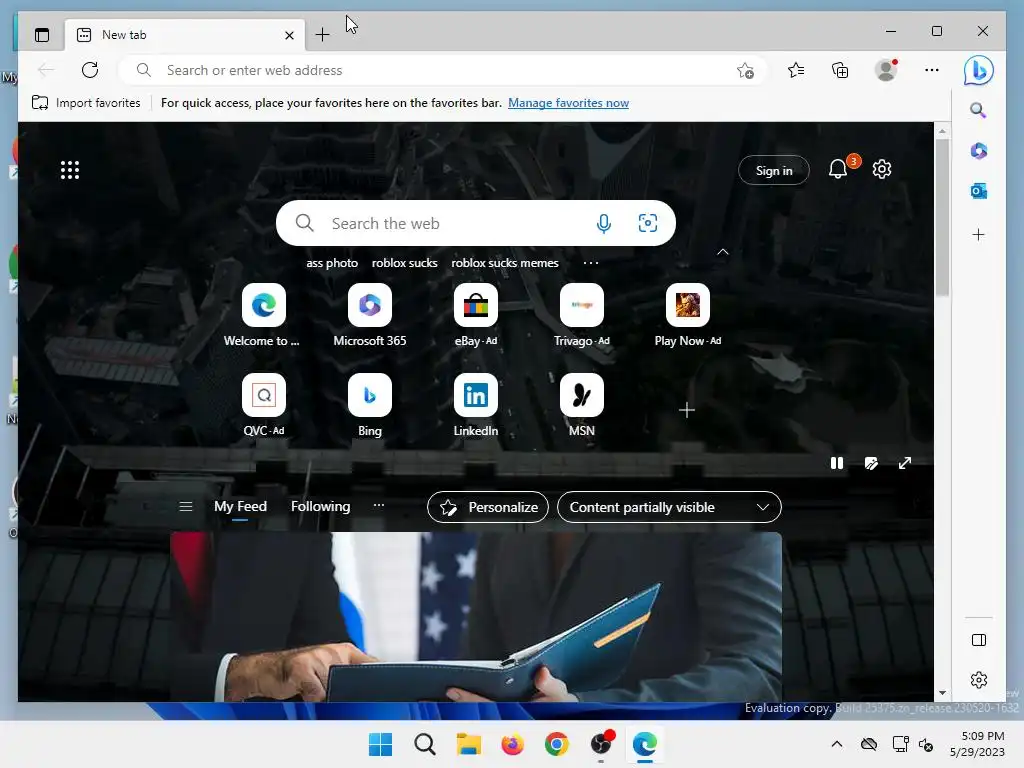Screen dimensions: 1024x768
Task: Switch to Following tab
Action: (x=320, y=507)
